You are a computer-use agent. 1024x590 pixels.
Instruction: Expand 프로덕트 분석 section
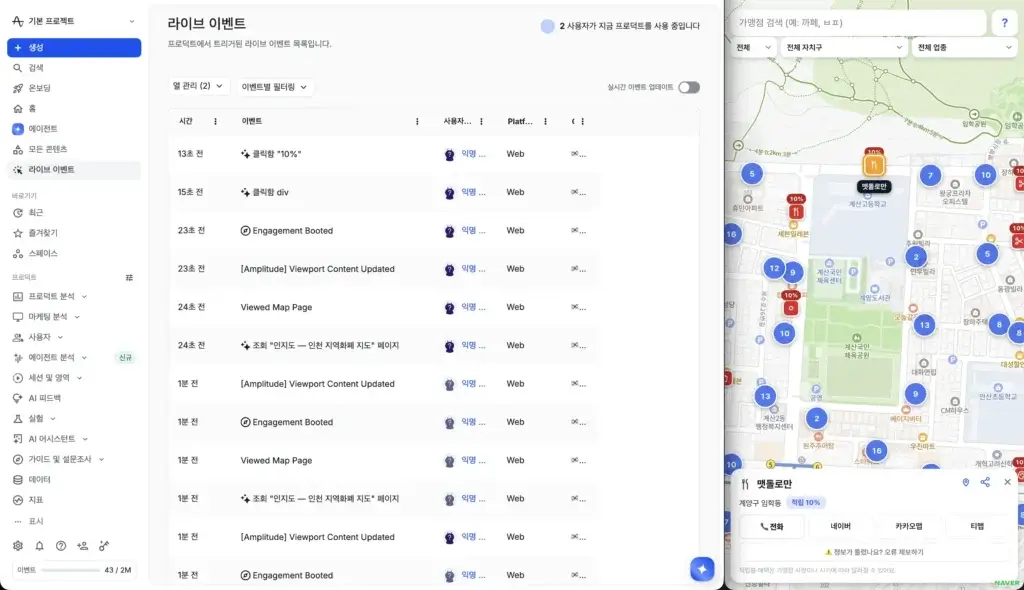(x=51, y=296)
